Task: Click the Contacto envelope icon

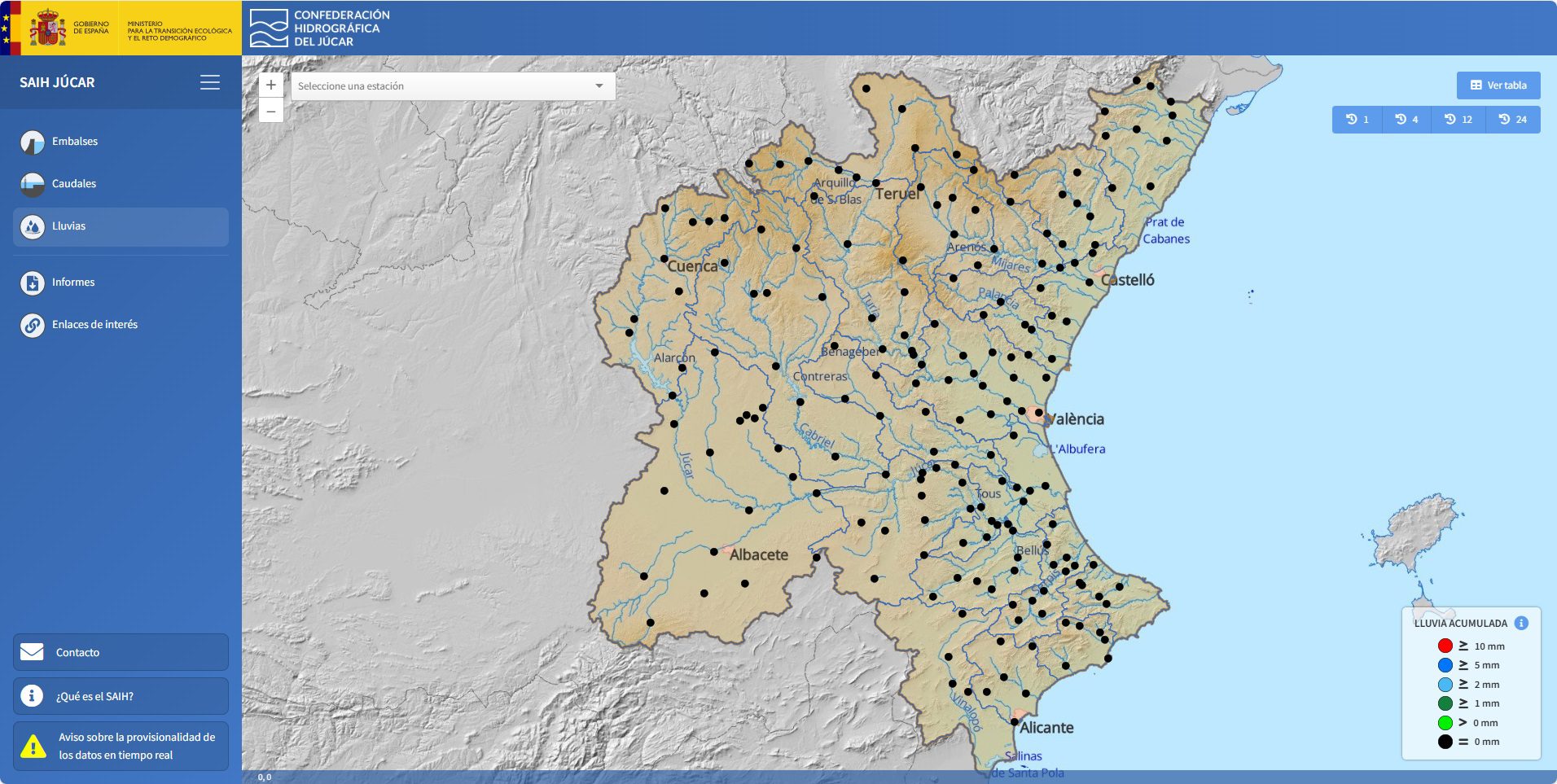Action: pyautogui.click(x=32, y=652)
